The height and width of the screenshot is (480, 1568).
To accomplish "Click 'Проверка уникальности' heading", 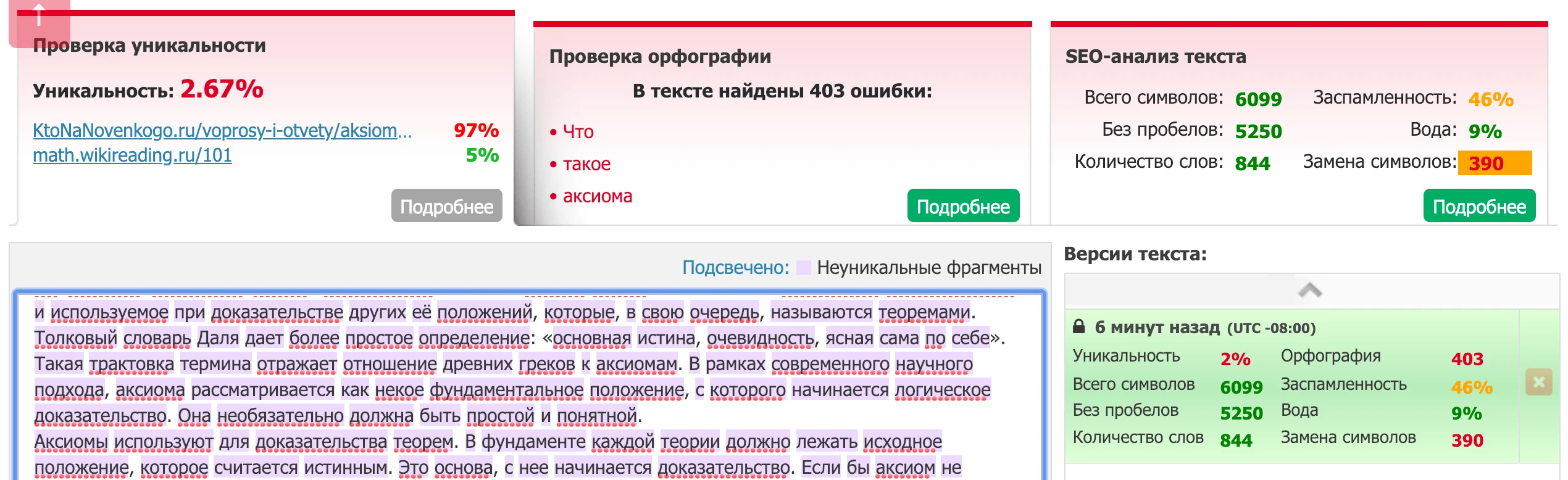I will 149,45.
